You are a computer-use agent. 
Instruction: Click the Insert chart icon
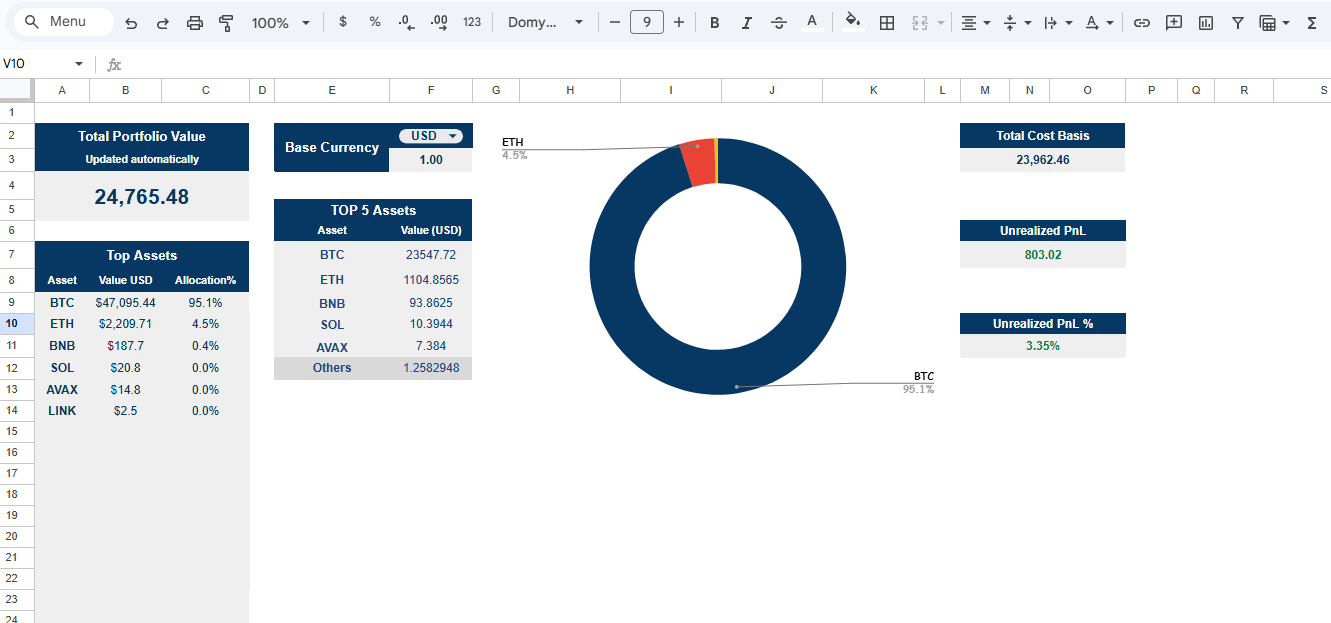coord(1205,21)
